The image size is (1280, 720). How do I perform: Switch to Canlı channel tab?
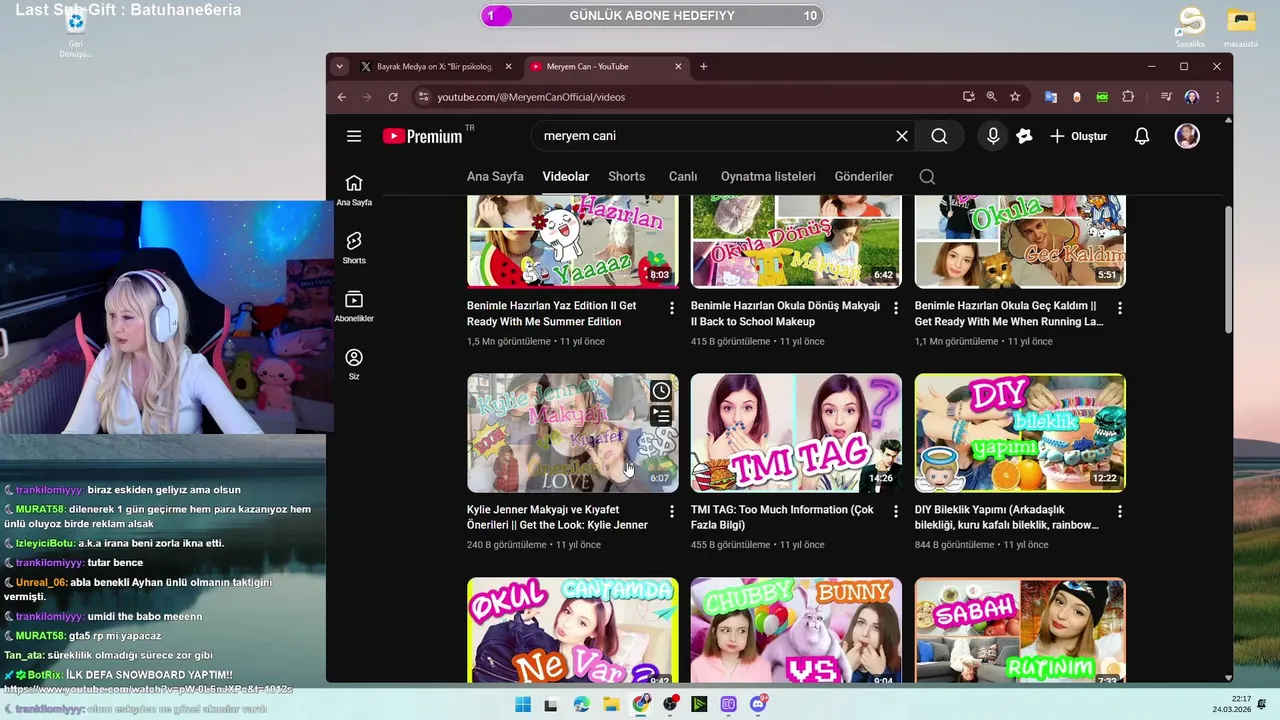point(683,177)
